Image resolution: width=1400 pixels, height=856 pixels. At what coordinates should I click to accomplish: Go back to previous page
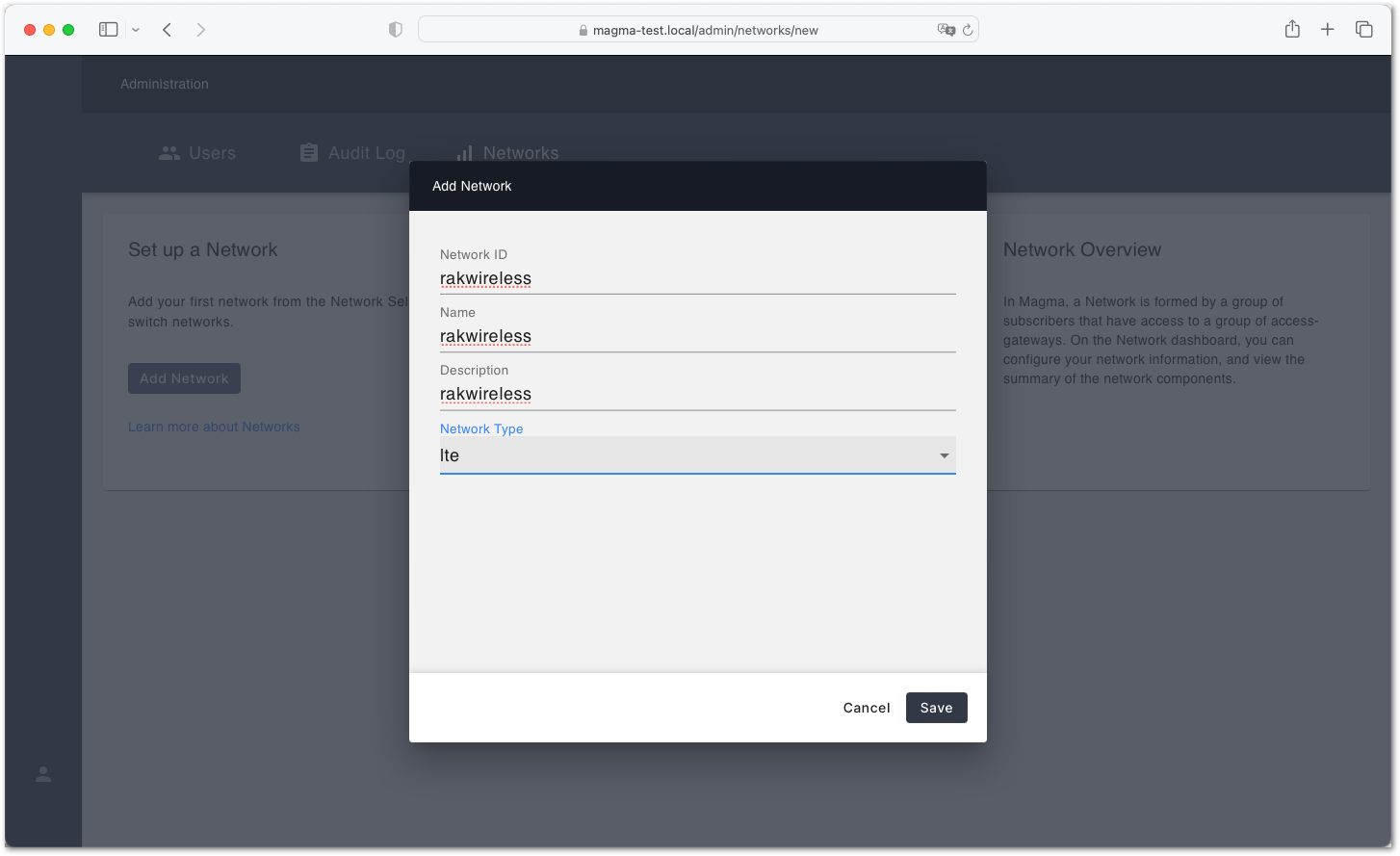point(168,30)
